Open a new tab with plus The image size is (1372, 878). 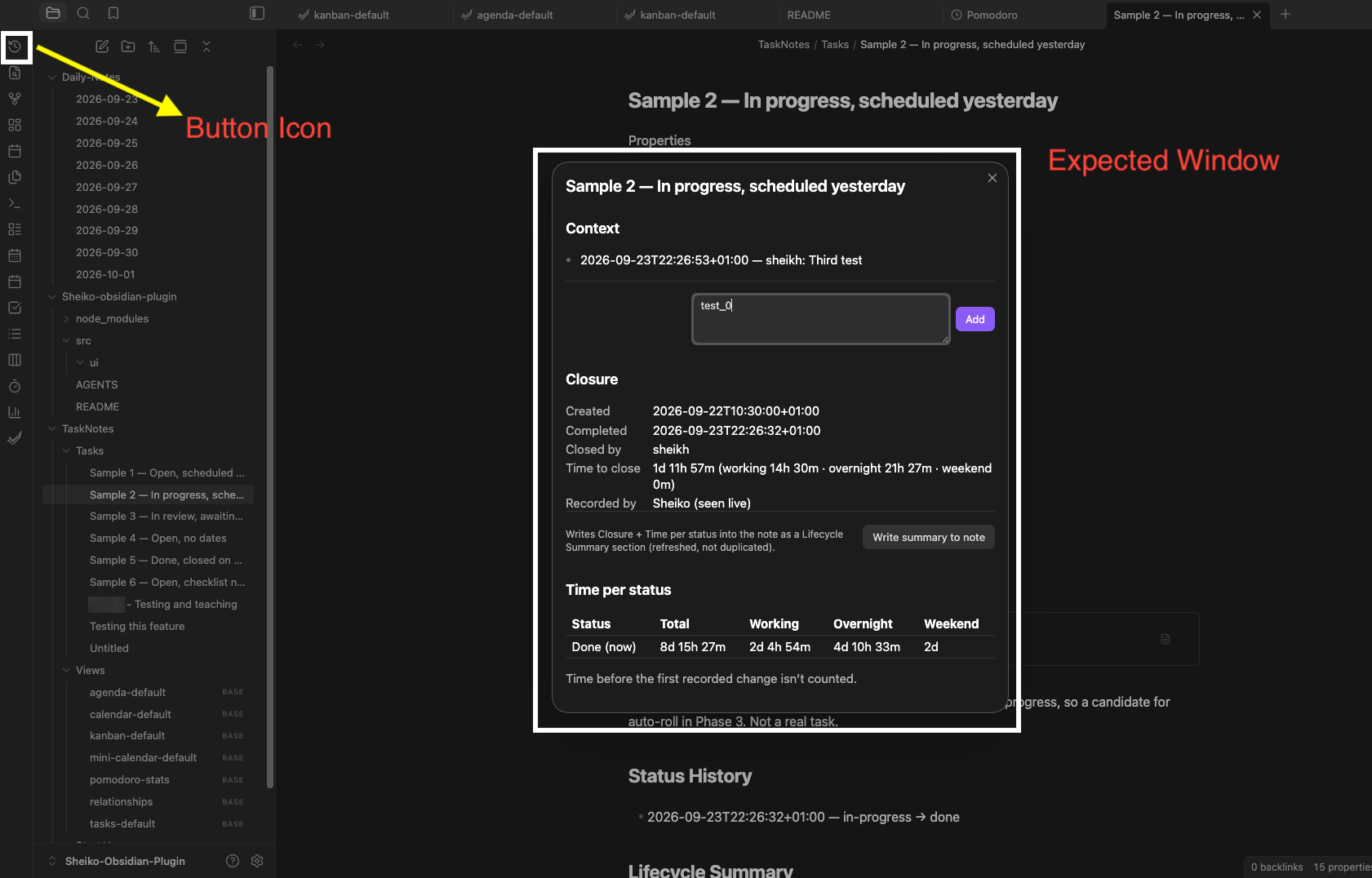point(1285,14)
